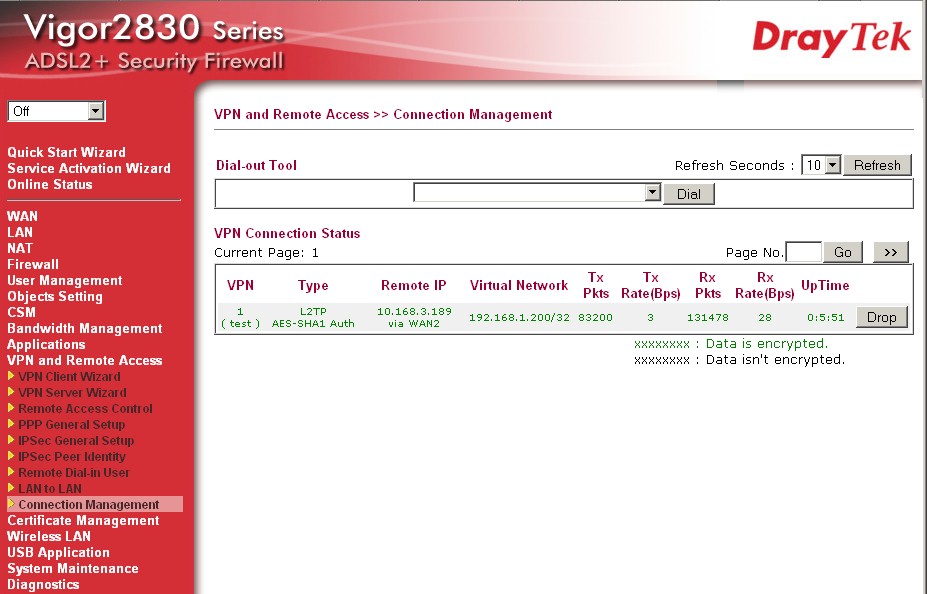Click the Remote IP column header
927x594 pixels.
(413, 285)
